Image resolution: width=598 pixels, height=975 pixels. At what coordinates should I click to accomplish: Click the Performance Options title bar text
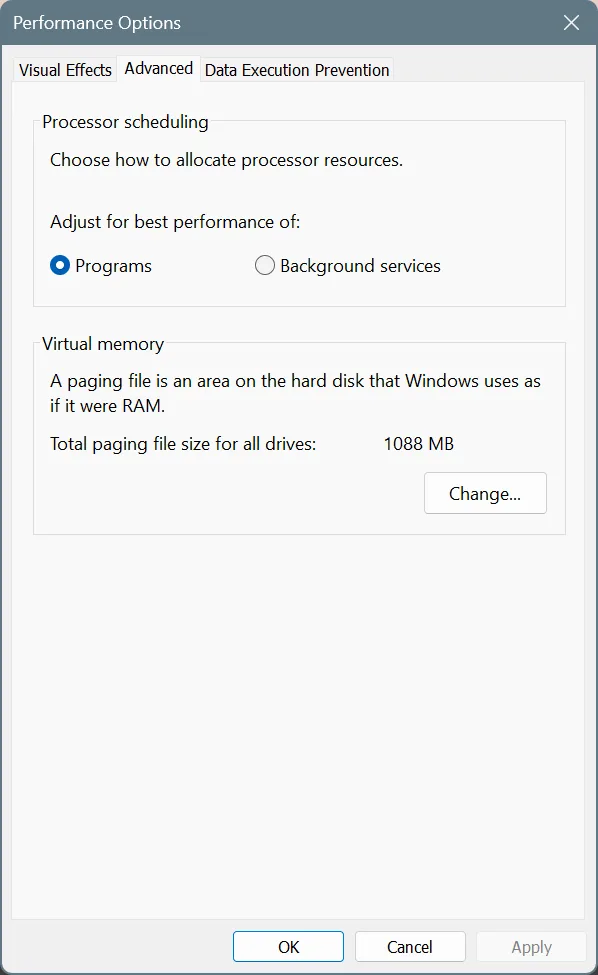97,23
